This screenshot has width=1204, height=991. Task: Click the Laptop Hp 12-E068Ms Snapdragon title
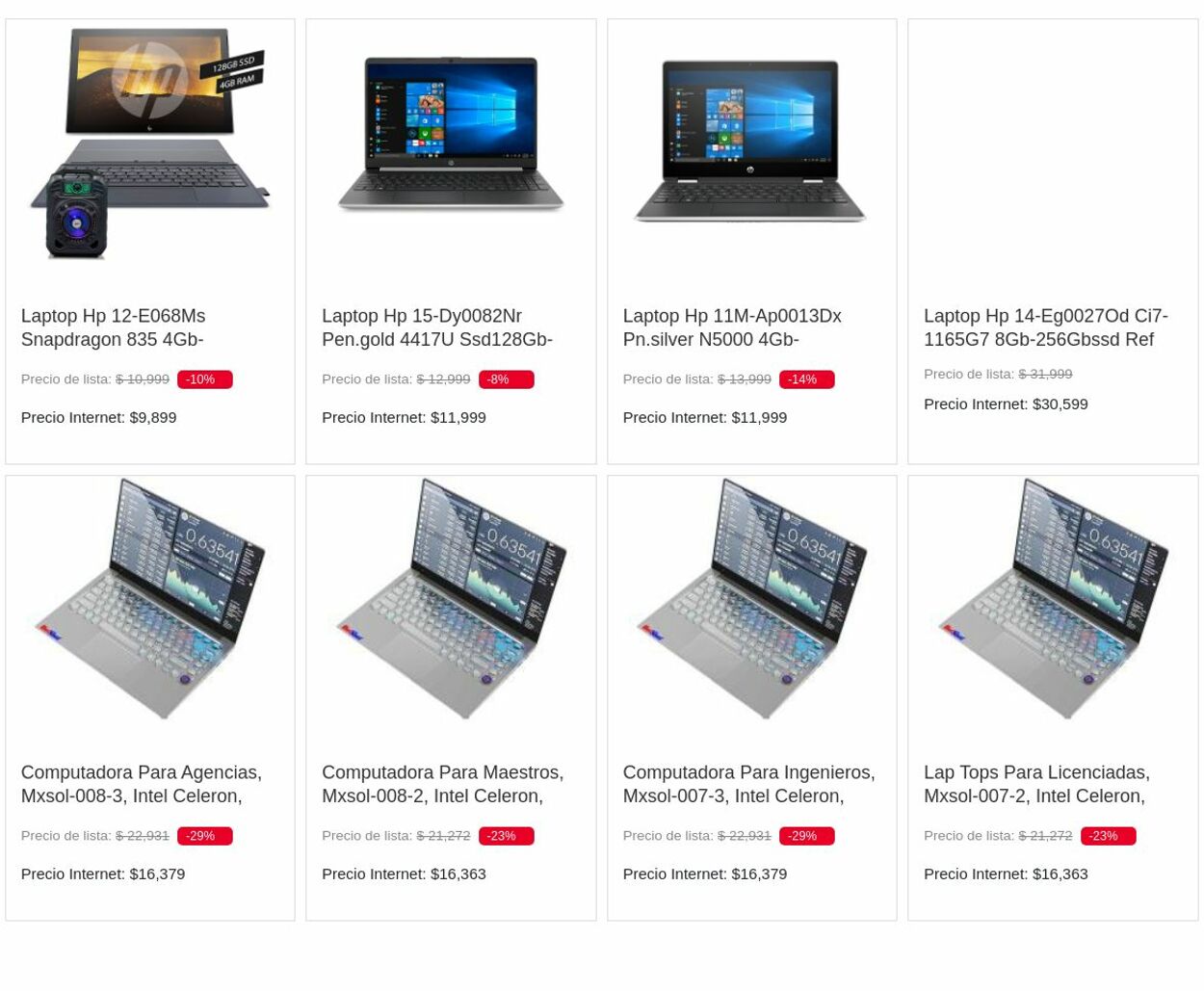tap(114, 327)
